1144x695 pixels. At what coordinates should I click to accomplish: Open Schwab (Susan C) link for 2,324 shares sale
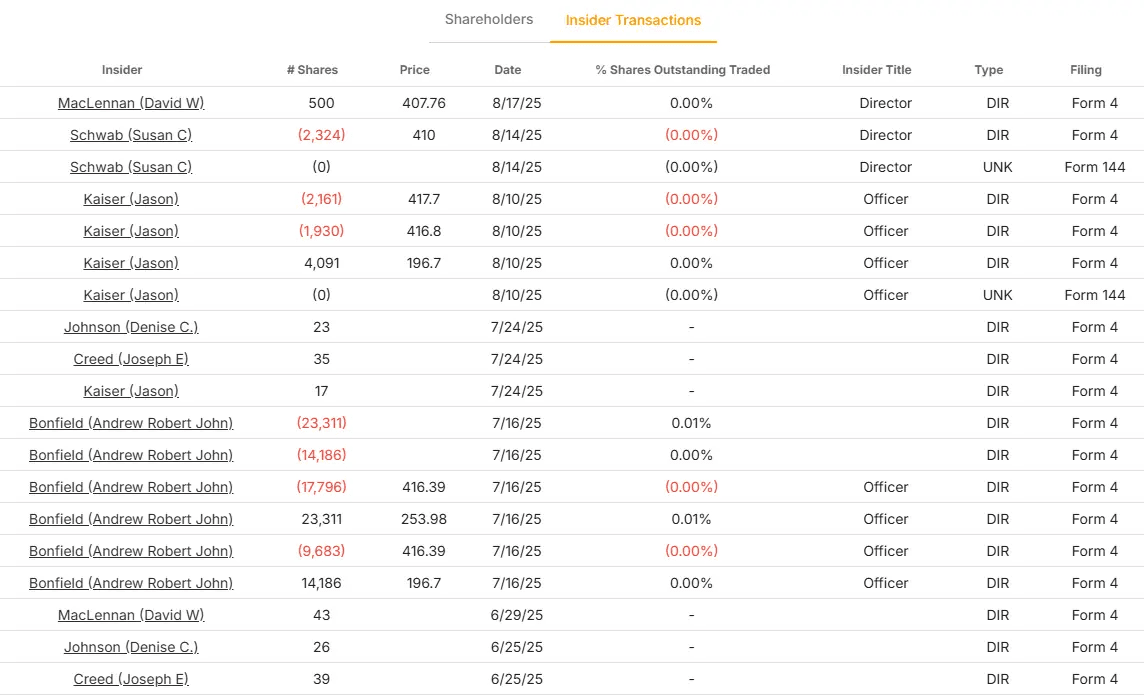click(131, 135)
